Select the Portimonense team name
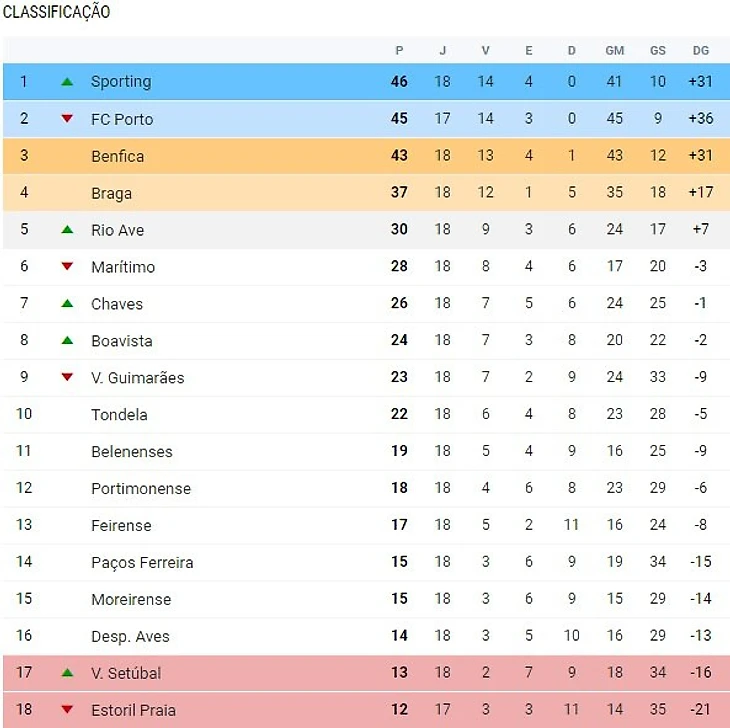Image resolution: width=730 pixels, height=728 pixels. [140, 489]
